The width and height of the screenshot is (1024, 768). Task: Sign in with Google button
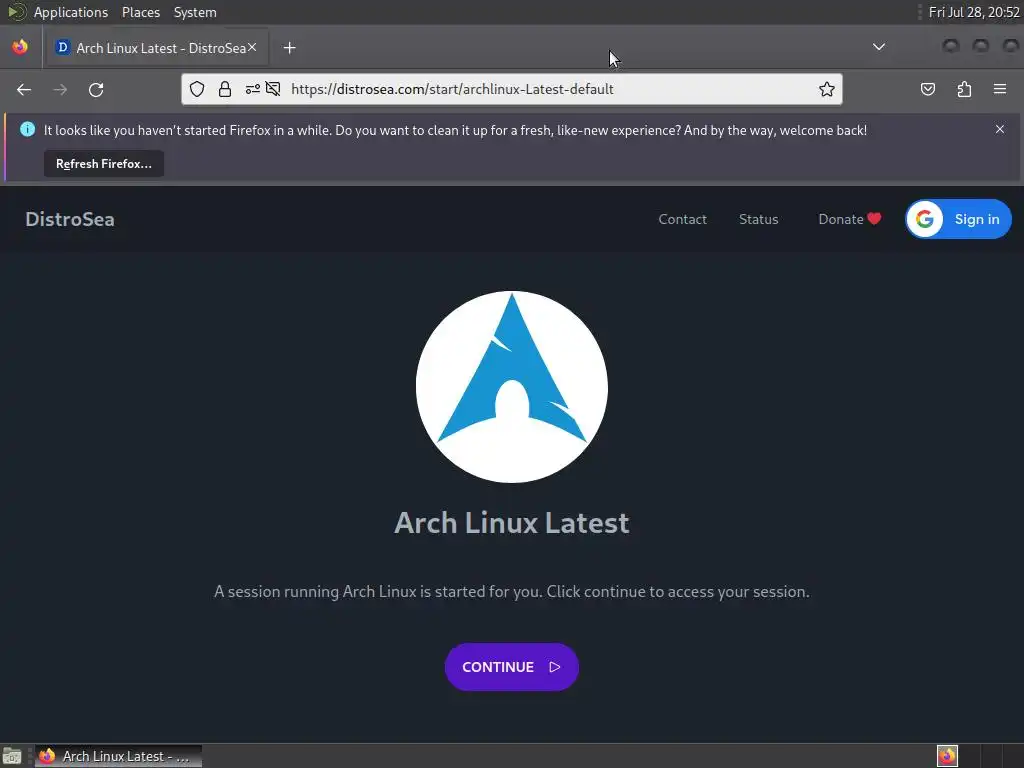pos(958,219)
